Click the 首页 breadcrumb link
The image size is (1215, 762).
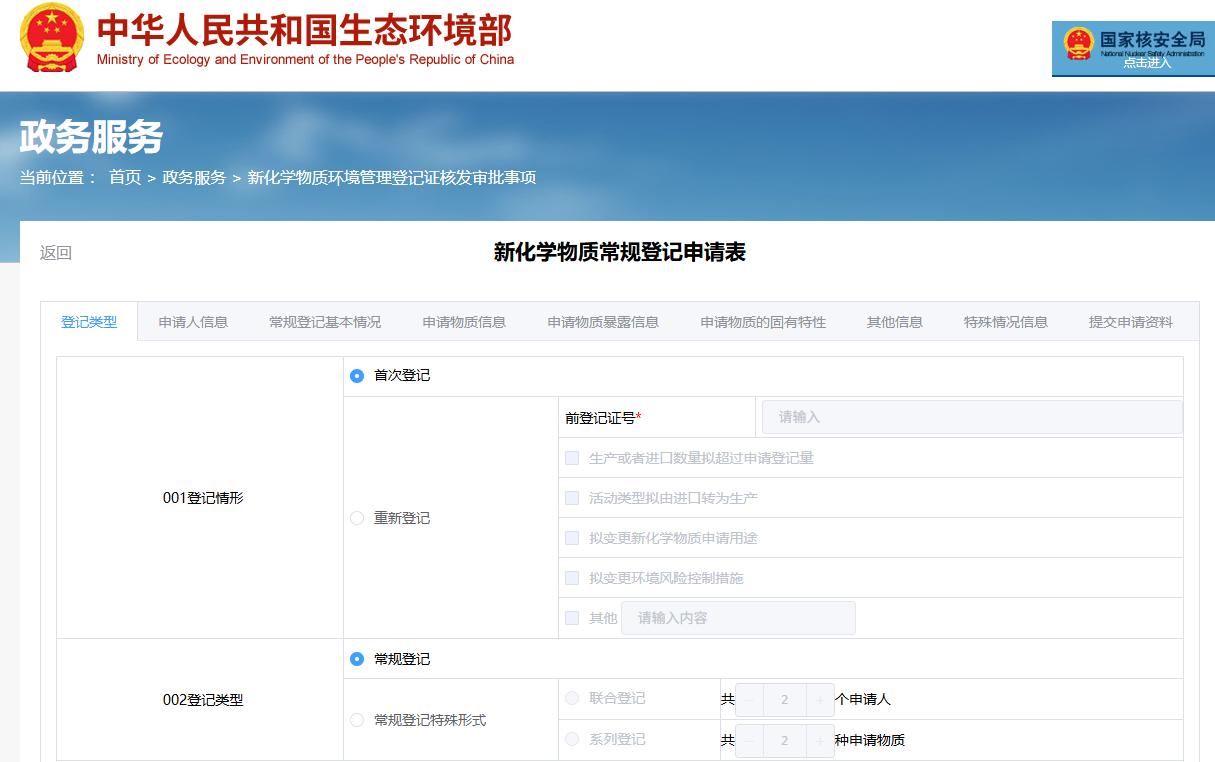pos(125,178)
